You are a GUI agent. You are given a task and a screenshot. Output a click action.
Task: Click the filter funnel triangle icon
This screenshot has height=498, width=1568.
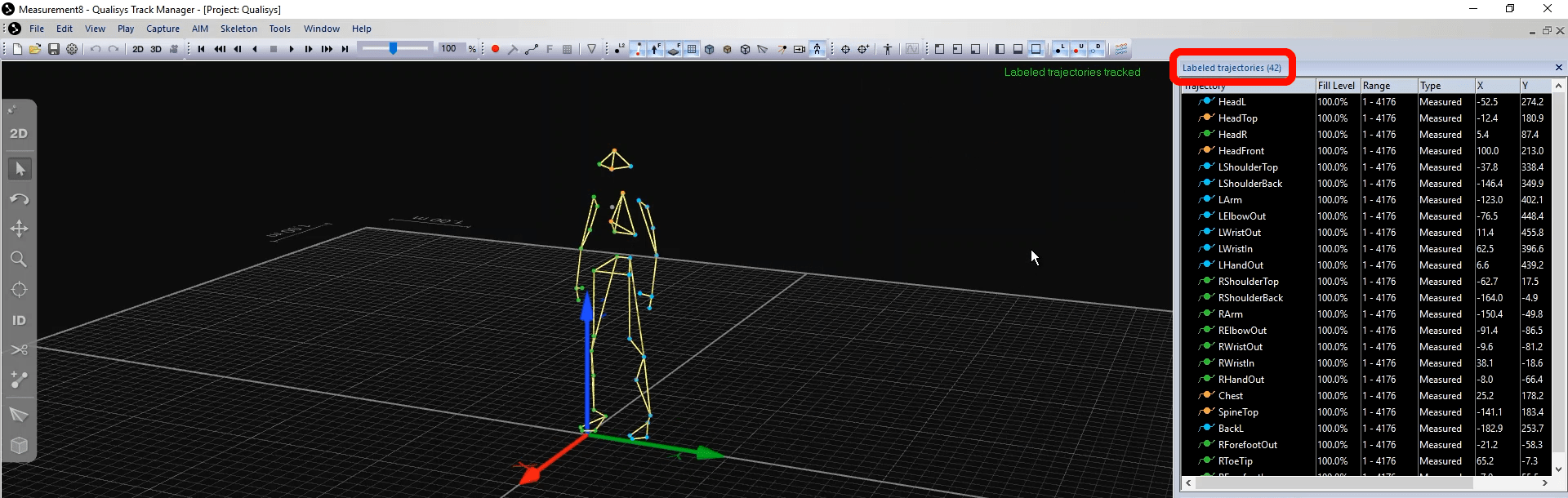point(592,49)
